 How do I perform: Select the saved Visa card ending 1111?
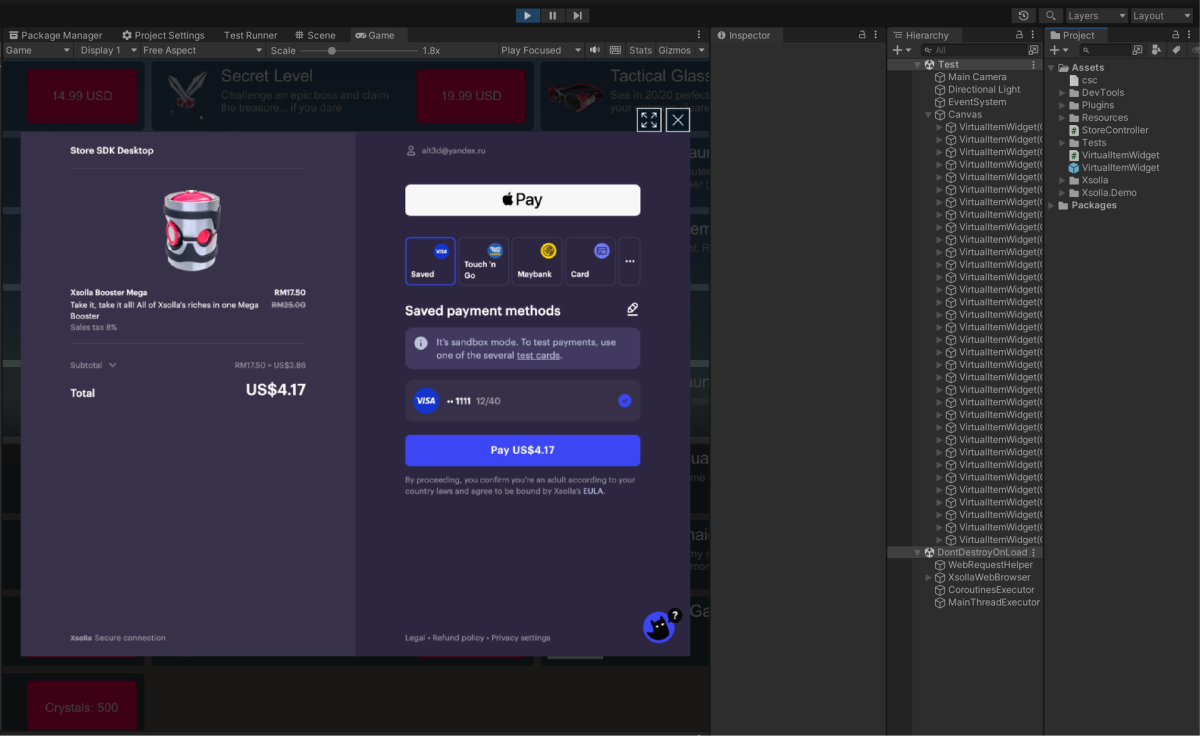point(522,401)
